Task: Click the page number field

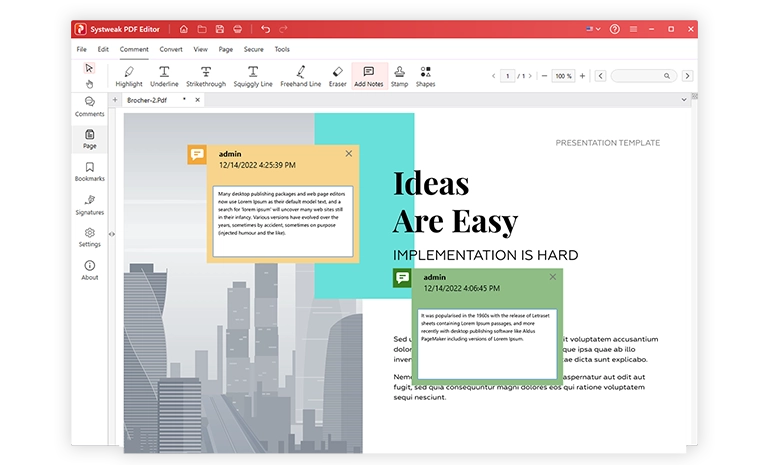Action: [508, 76]
